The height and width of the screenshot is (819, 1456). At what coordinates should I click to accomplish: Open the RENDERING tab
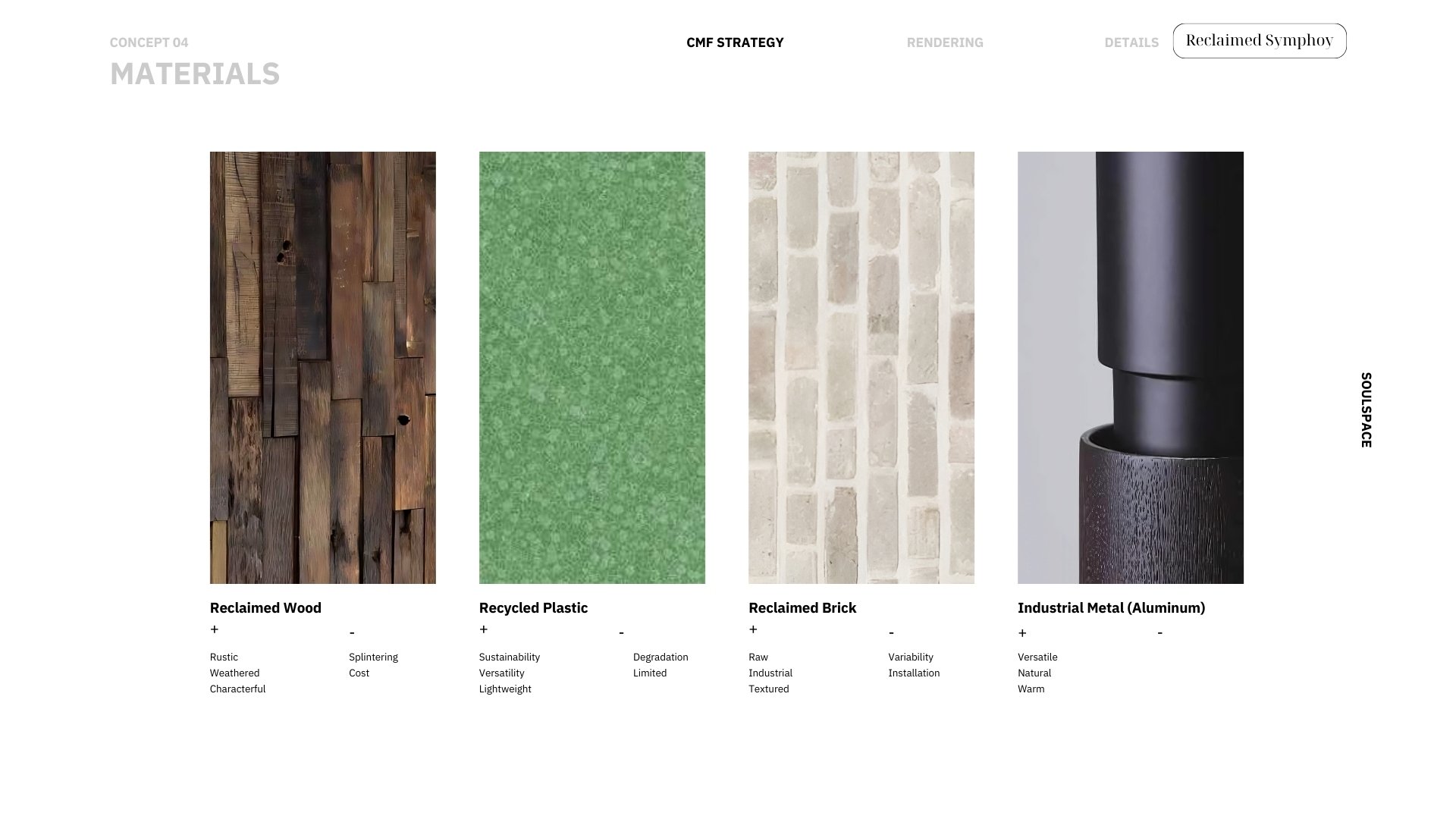pyautogui.click(x=945, y=42)
